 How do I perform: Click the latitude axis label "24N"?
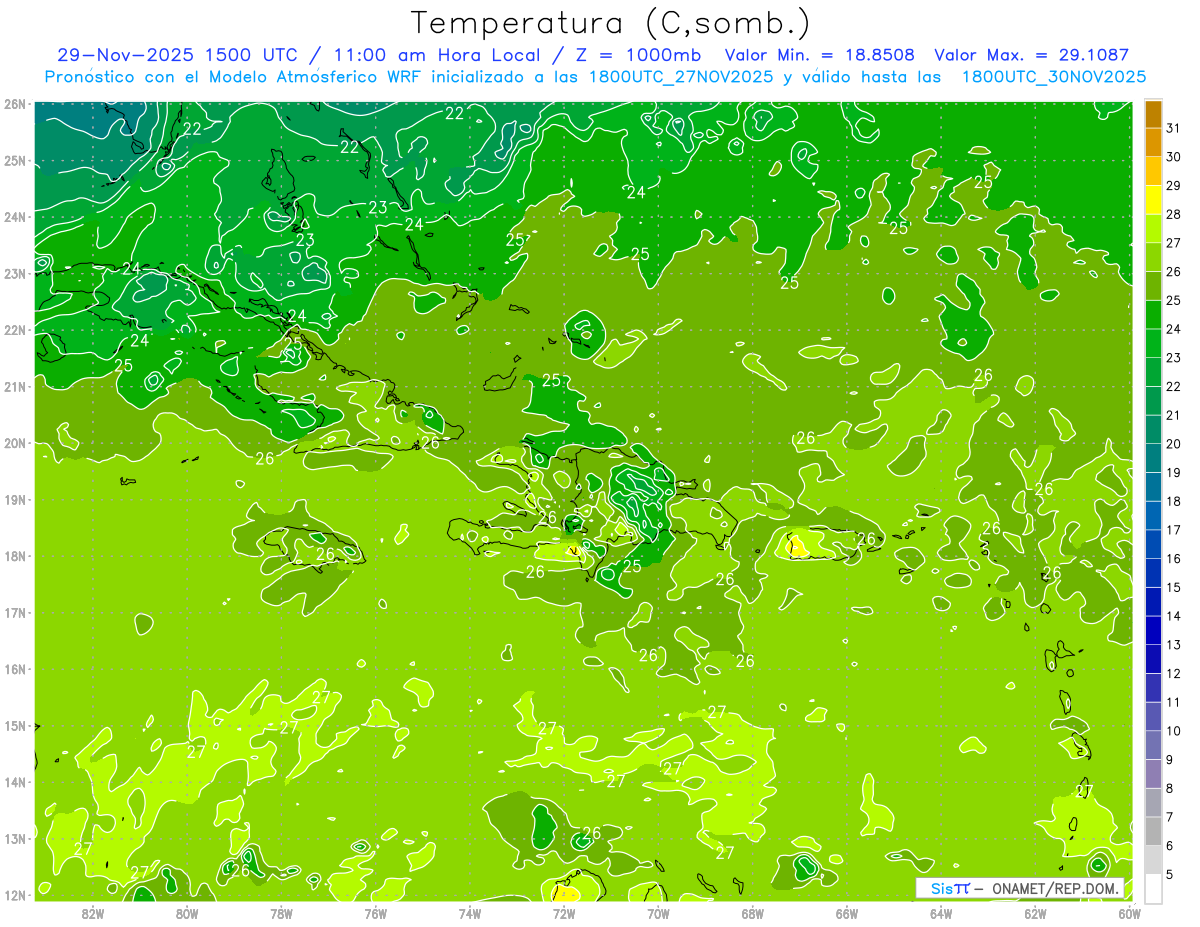[15, 217]
